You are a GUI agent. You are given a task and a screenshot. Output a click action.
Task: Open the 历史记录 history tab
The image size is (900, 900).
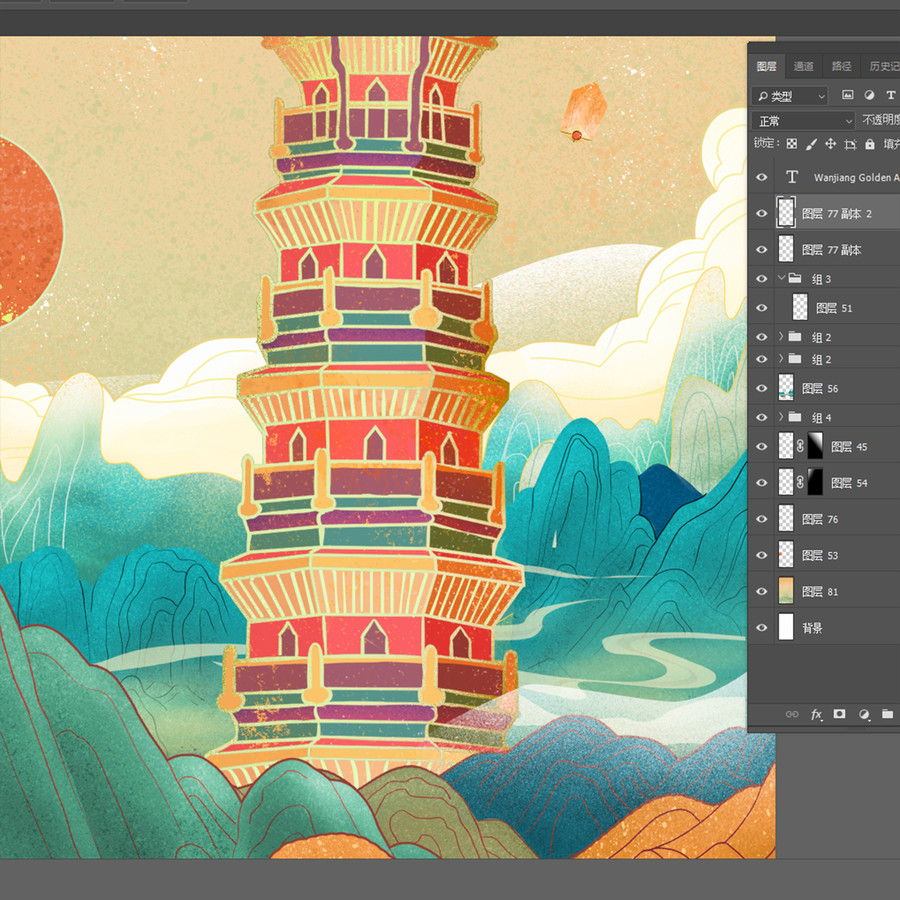[x=884, y=67]
